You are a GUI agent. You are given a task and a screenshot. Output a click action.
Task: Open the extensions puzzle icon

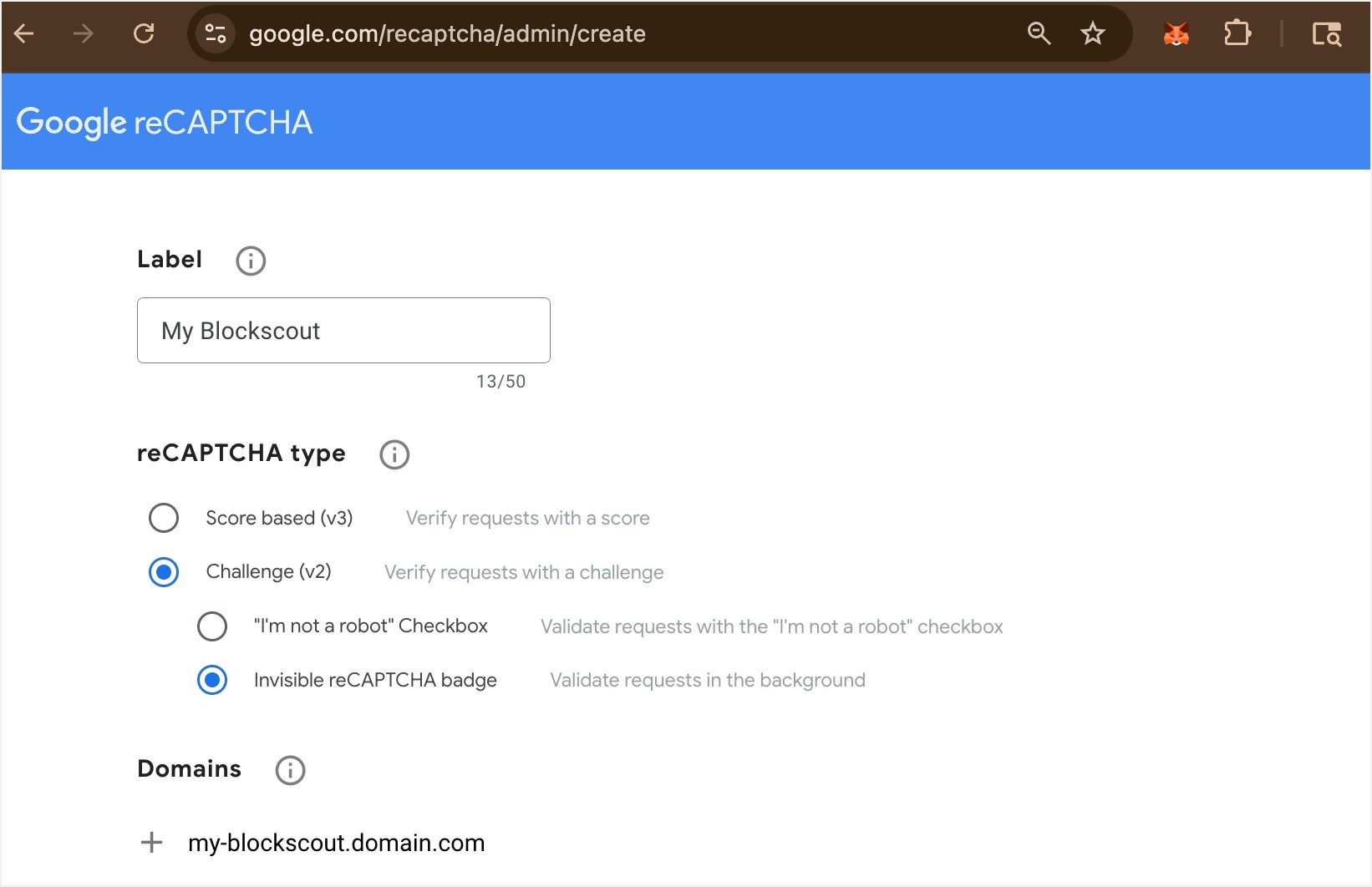coord(1237,33)
